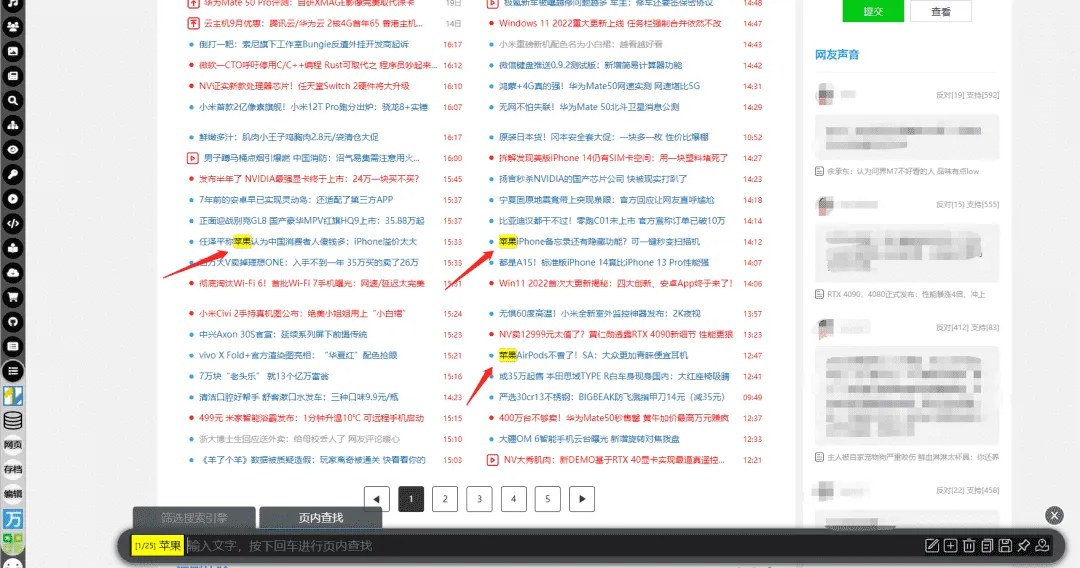Open the shopping cart icon in left sidebar
Screen dimensions: 1080x568
coord(13,297)
